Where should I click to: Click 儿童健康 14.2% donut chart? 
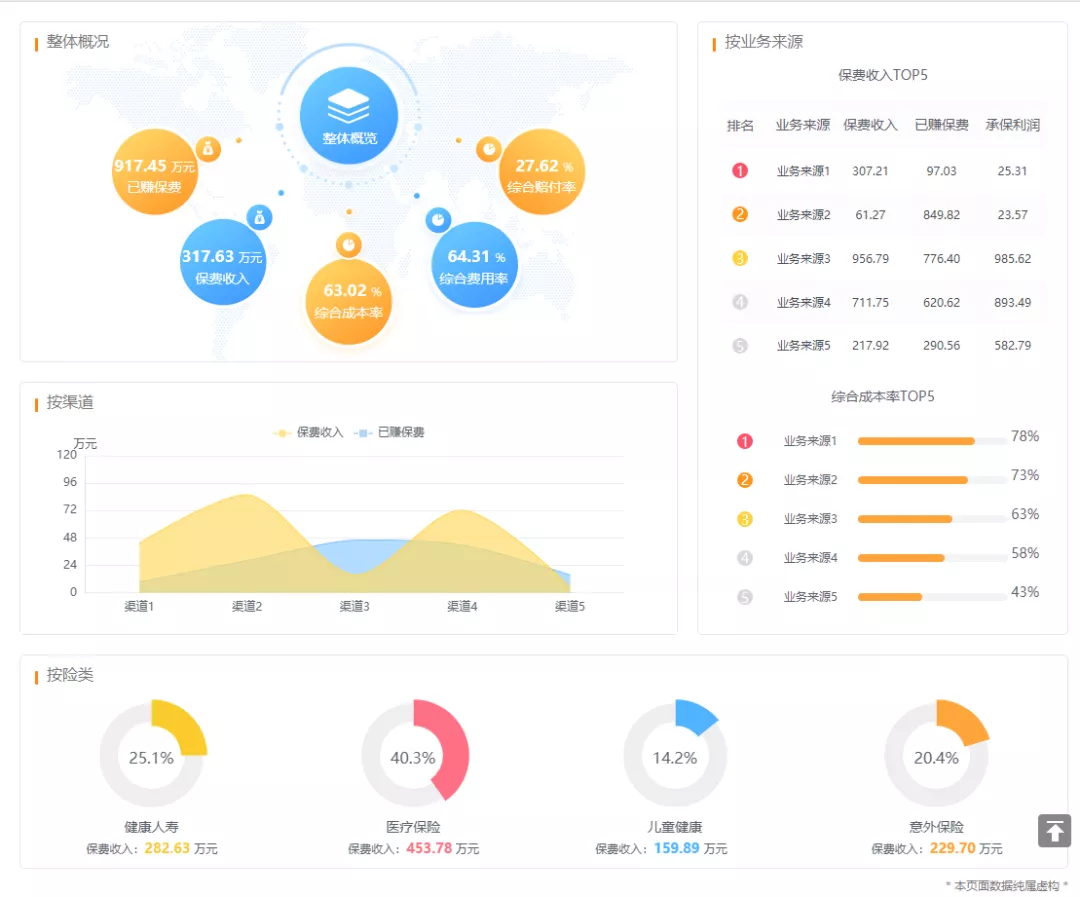(675, 754)
